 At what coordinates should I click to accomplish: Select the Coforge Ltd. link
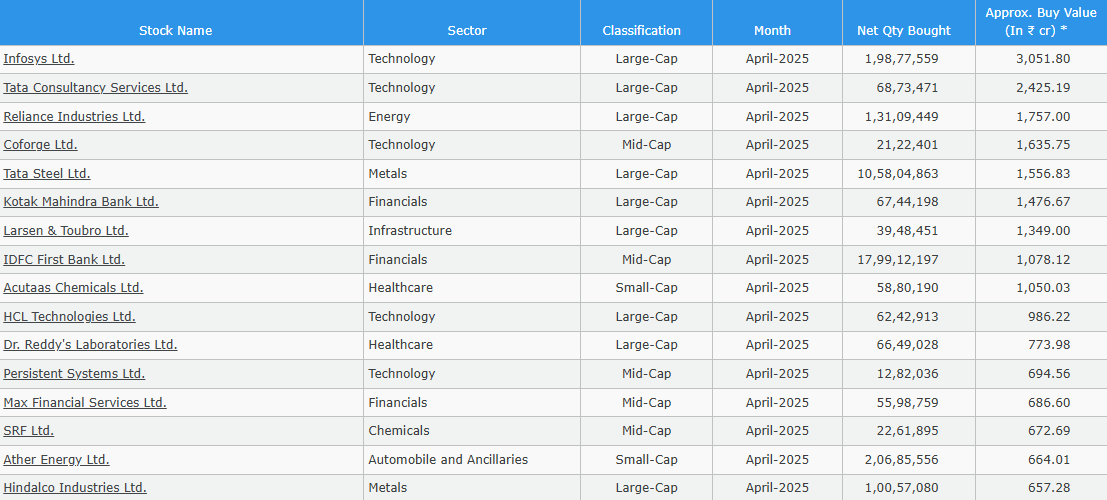coord(40,145)
